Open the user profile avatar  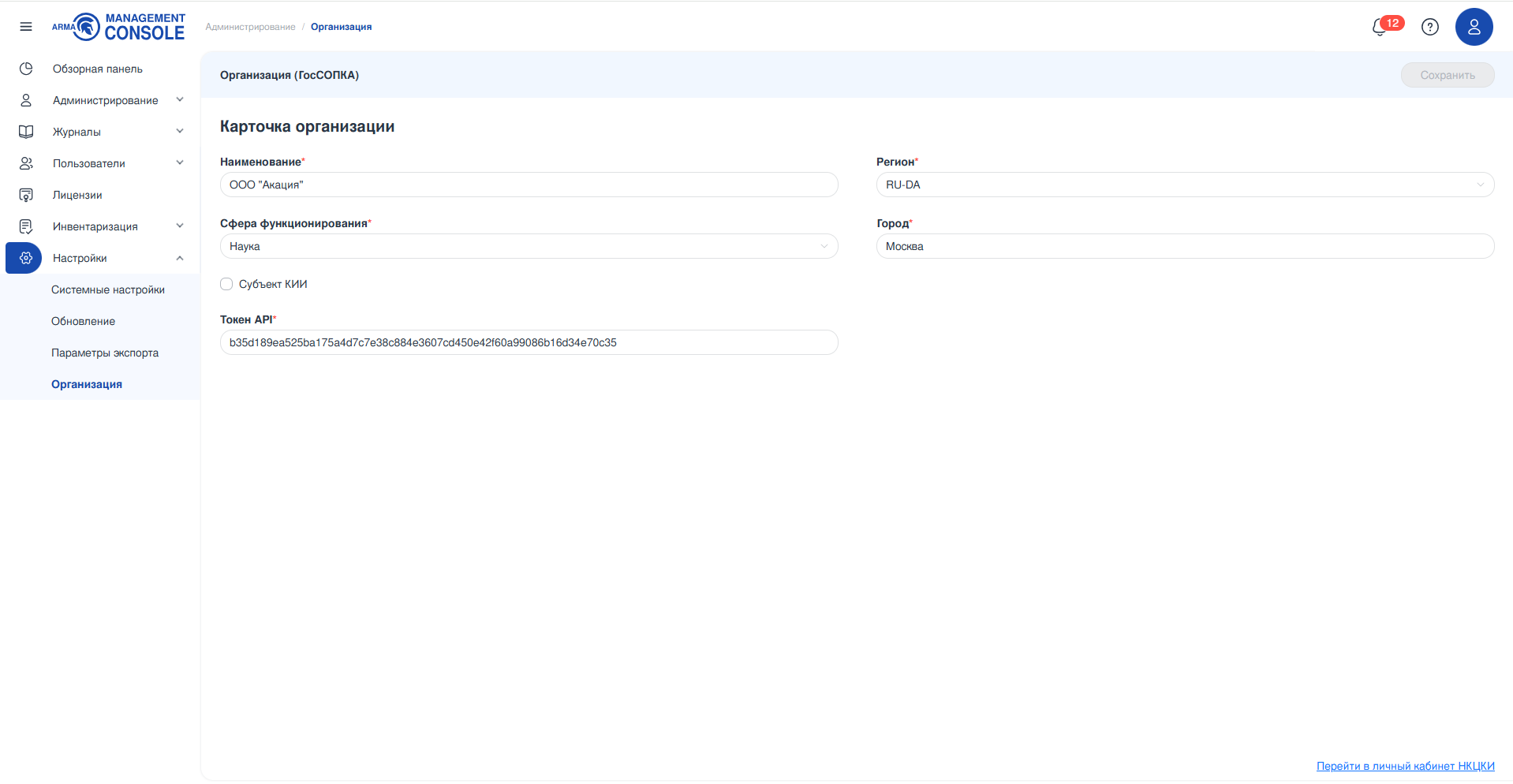1474,28
